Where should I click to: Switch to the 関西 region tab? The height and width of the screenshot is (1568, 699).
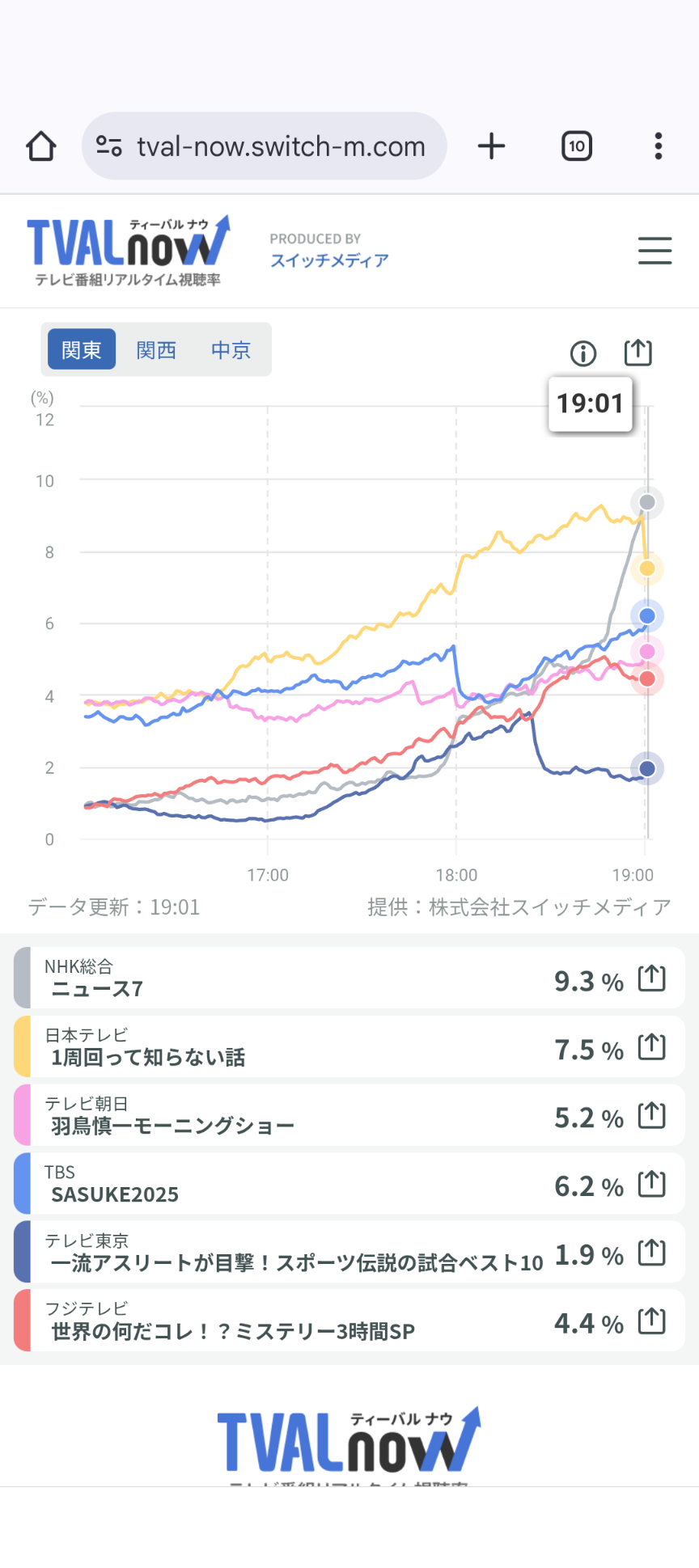pos(156,349)
